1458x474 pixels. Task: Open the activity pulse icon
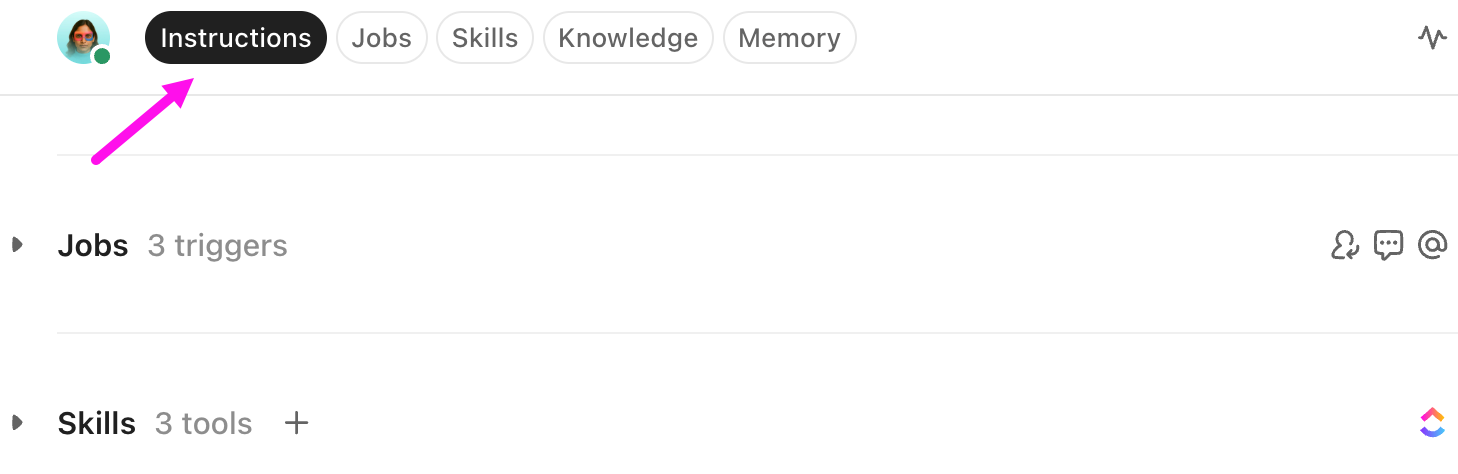[x=1432, y=38]
